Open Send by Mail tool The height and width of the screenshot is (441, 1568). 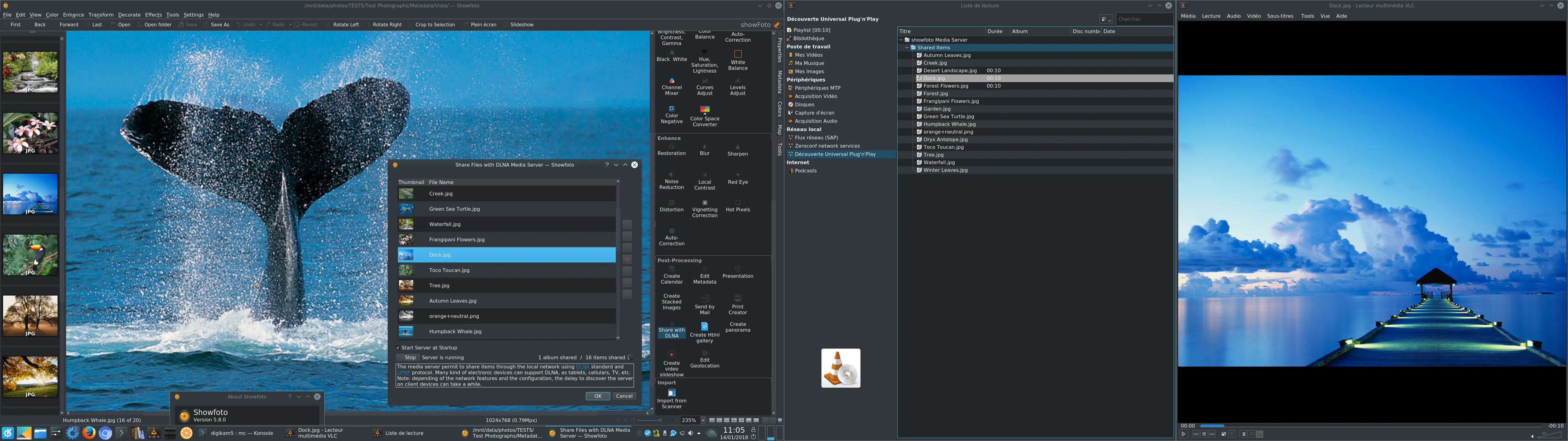(704, 306)
